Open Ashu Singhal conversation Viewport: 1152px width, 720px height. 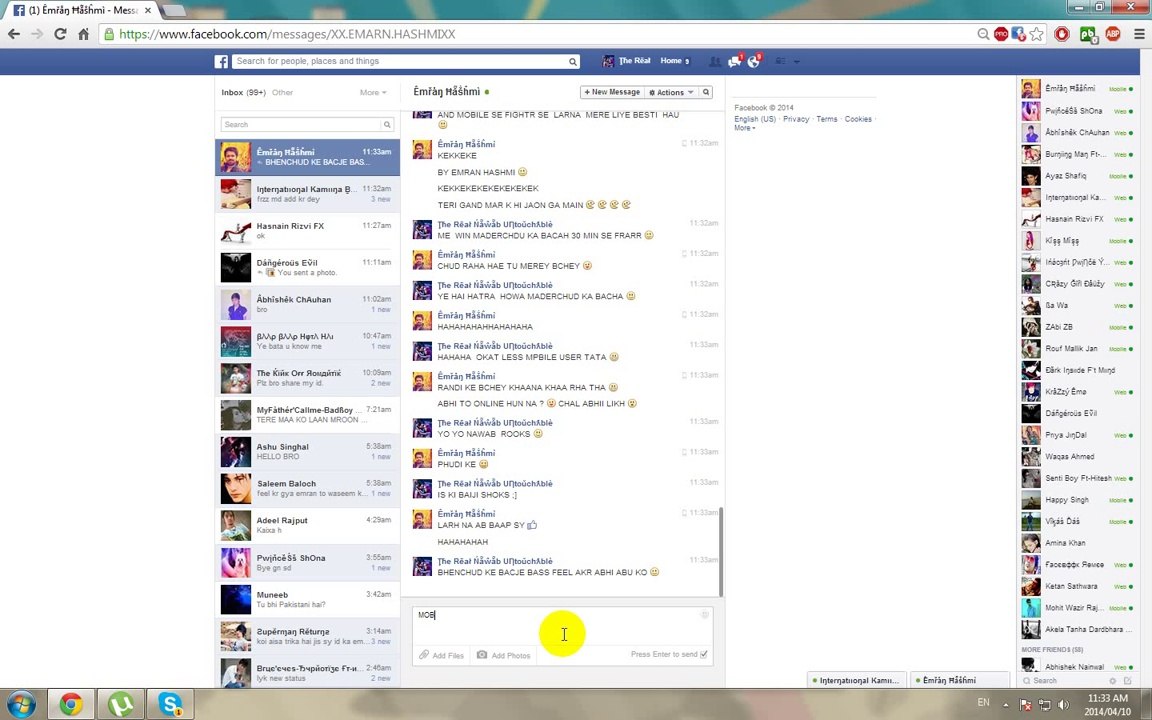click(x=307, y=452)
